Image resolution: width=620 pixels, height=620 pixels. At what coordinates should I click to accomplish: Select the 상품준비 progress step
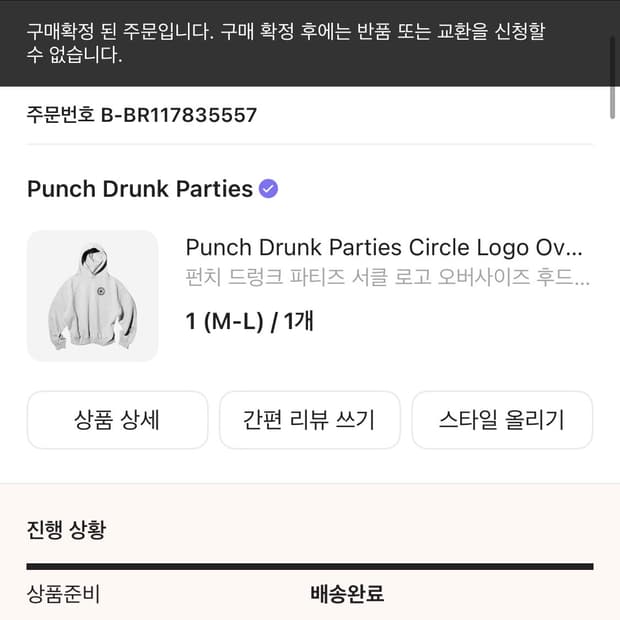tap(64, 595)
